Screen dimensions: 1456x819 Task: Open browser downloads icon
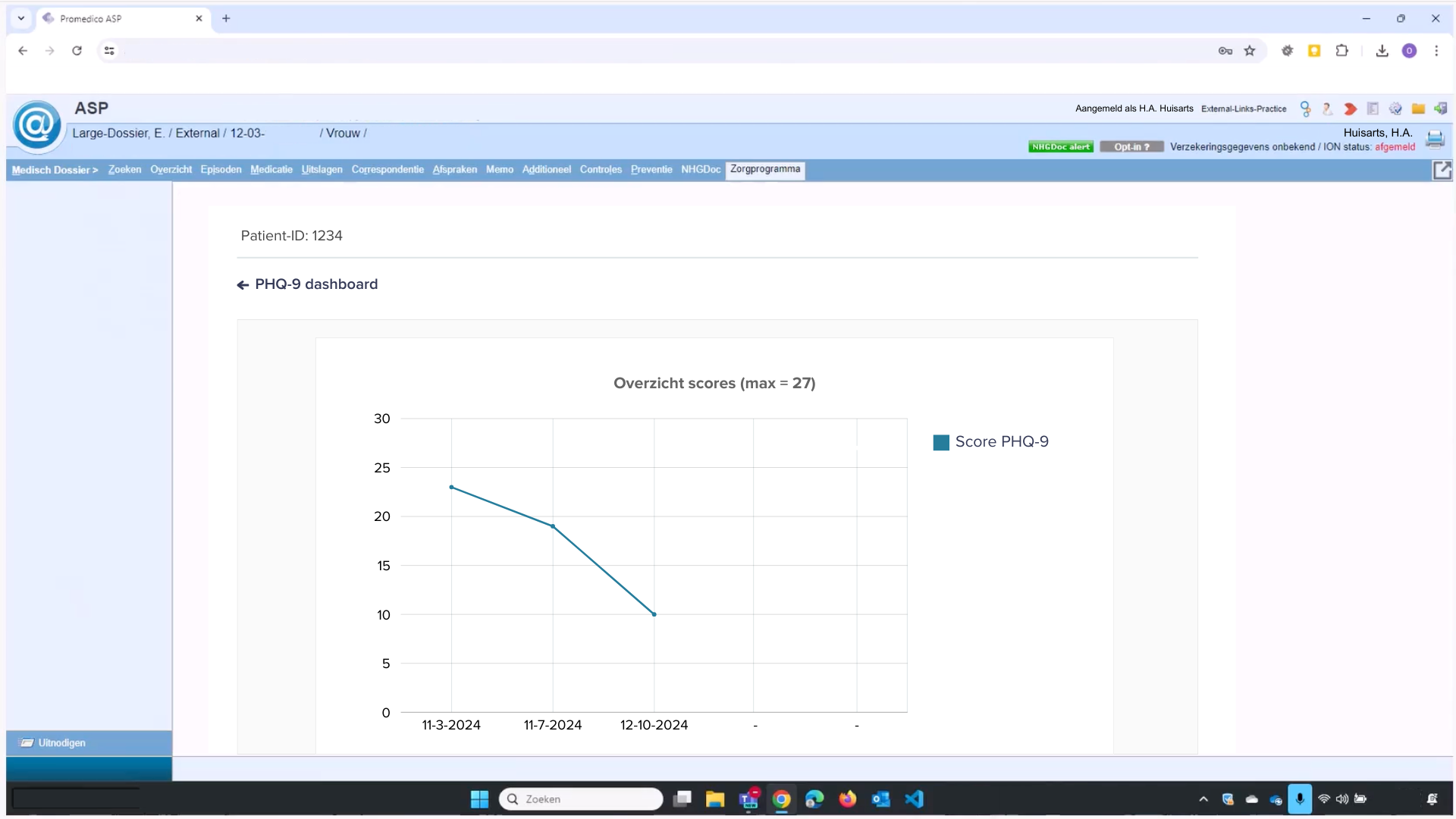pos(1382,51)
